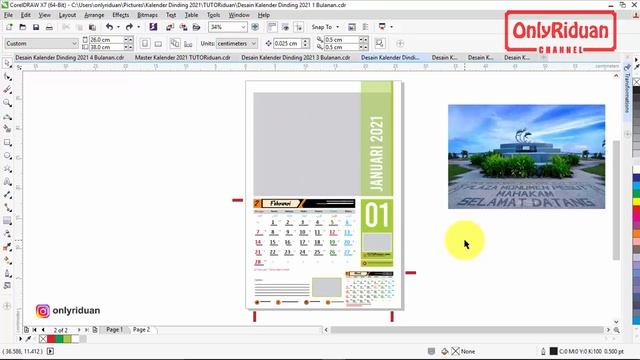Select the Mahakam monument photo on canvas
This screenshot has height=360, width=640.
(x=527, y=157)
